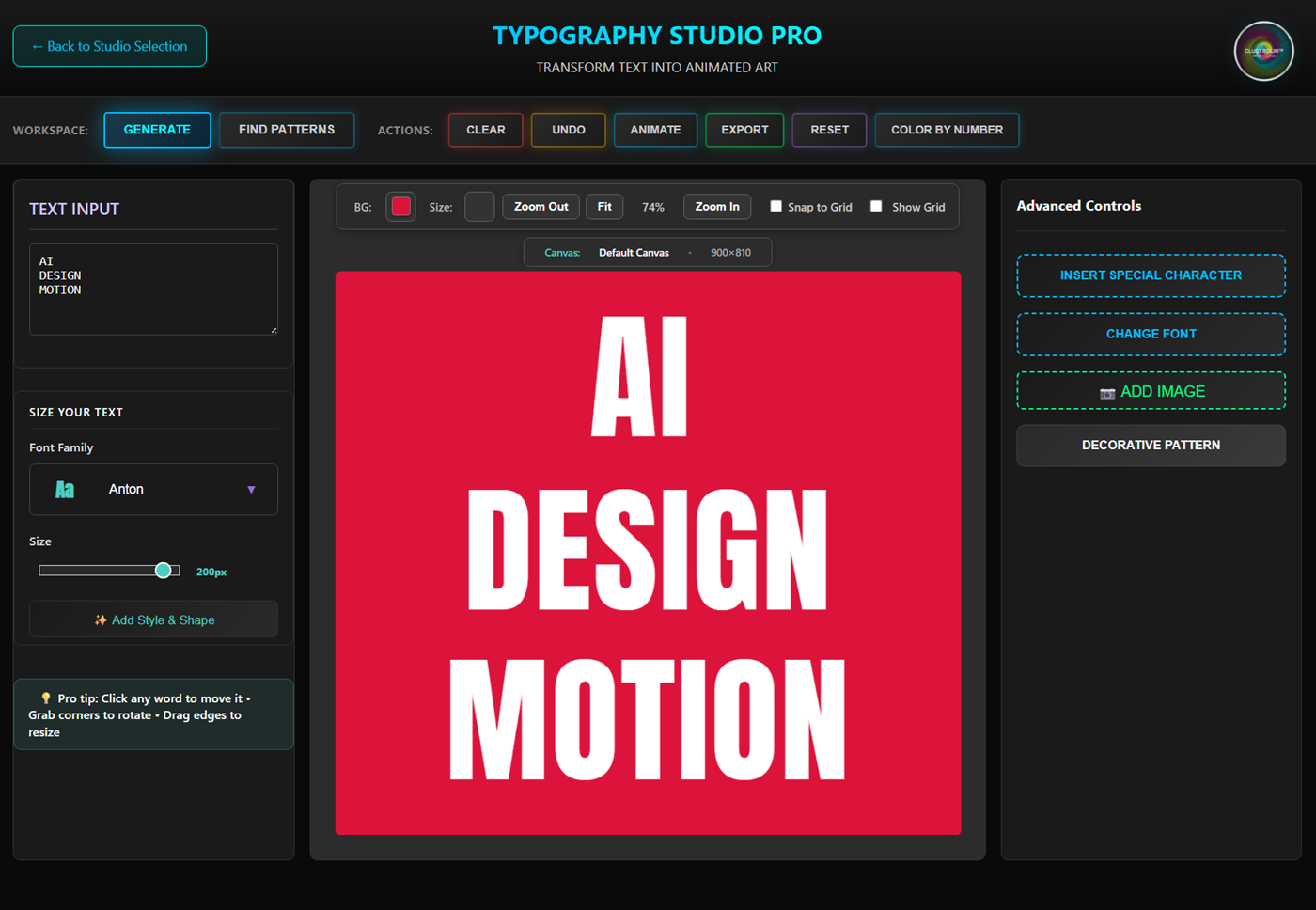Click the Clustrgen logo in the top corner
The height and width of the screenshot is (910, 1316).
pos(1263,51)
